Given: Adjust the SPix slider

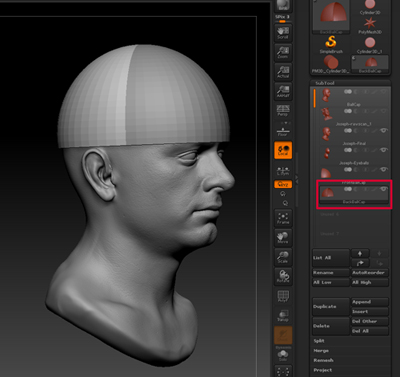Looking at the screenshot, I should [283, 19].
